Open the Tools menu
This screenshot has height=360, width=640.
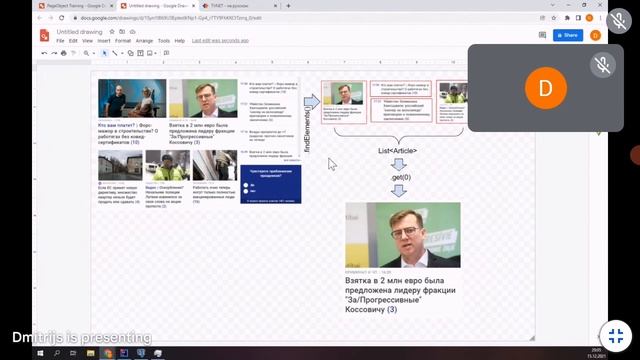click(x=164, y=41)
